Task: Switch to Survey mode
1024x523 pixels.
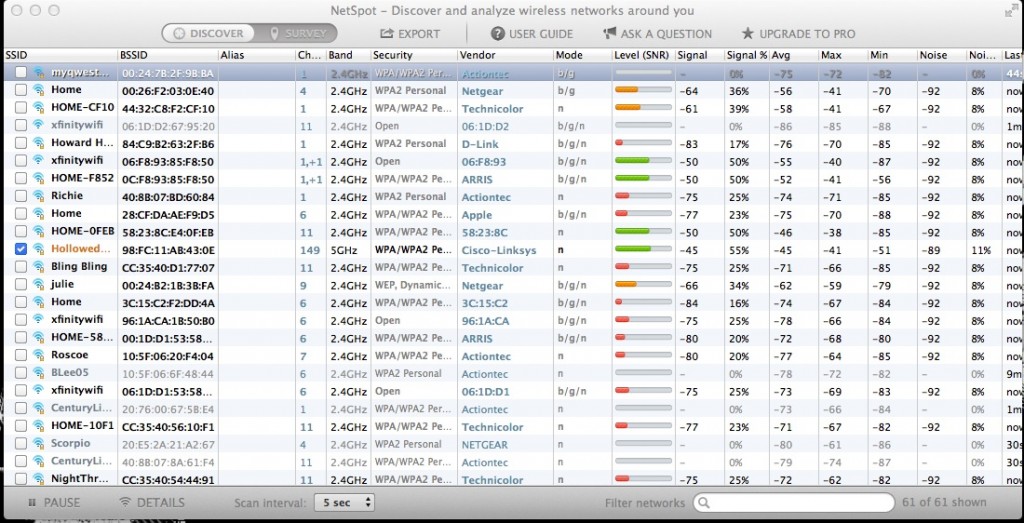Action: point(296,33)
